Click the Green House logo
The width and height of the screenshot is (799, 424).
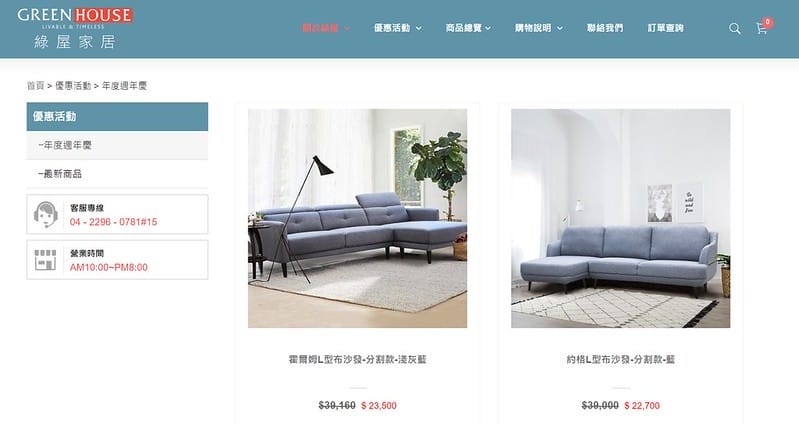pyautogui.click(x=75, y=28)
